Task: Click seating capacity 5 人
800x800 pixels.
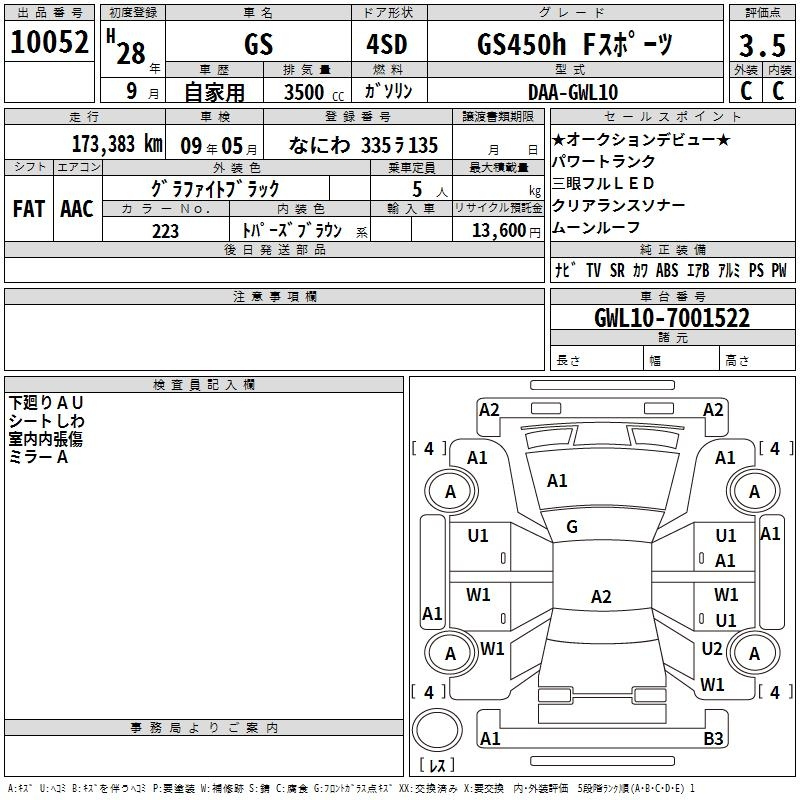Action: [430, 189]
